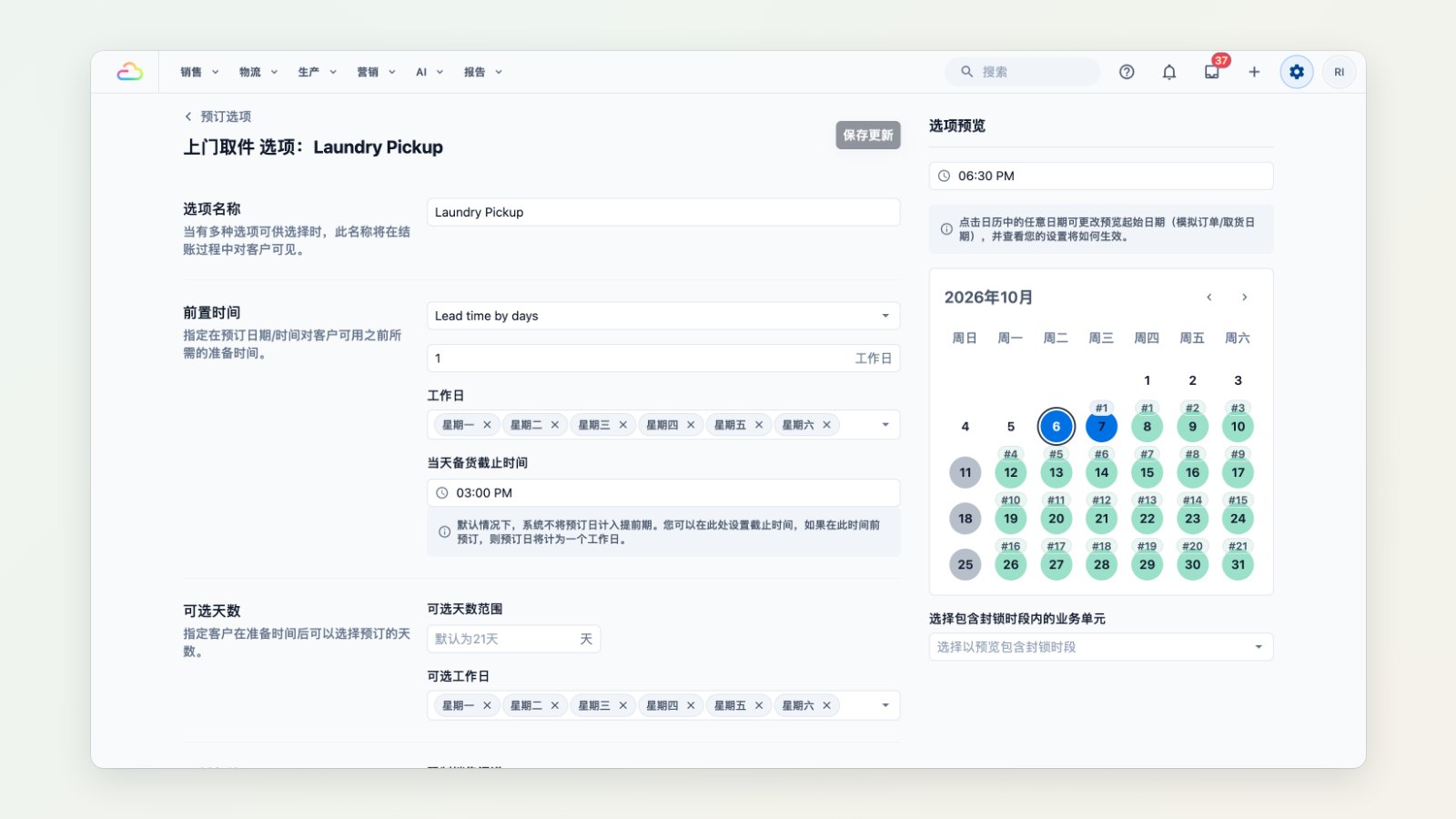Click the 06:30 PM preview time field
Image resolution: width=1456 pixels, height=819 pixels.
[x=1101, y=176]
